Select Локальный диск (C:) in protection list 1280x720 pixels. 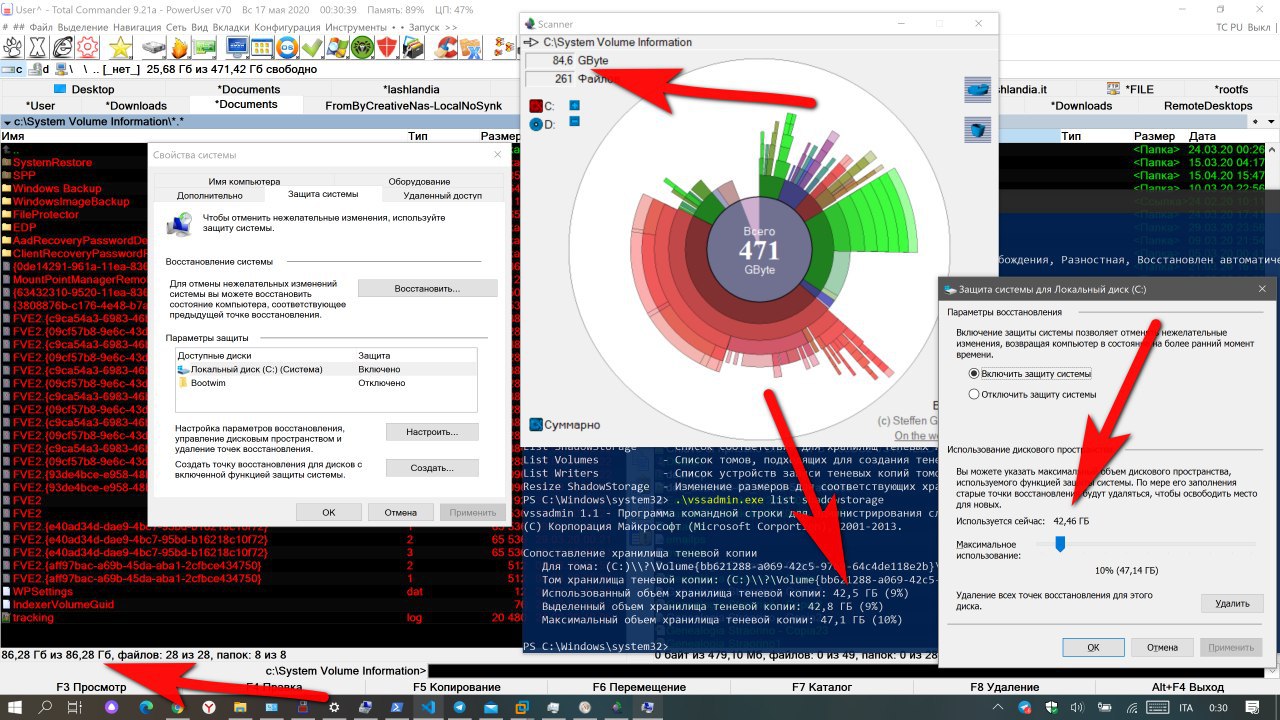pos(326,369)
